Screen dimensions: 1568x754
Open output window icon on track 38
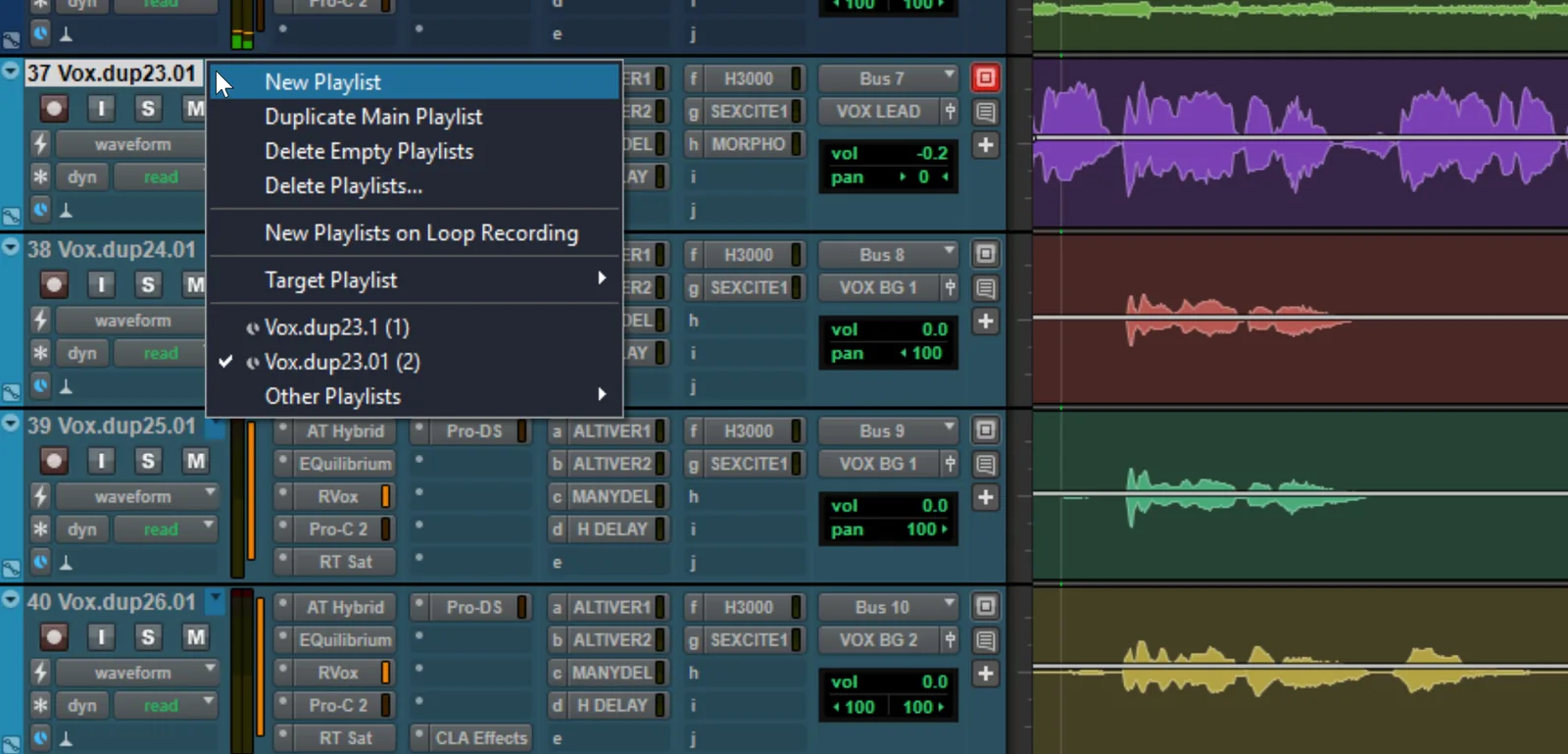[985, 255]
